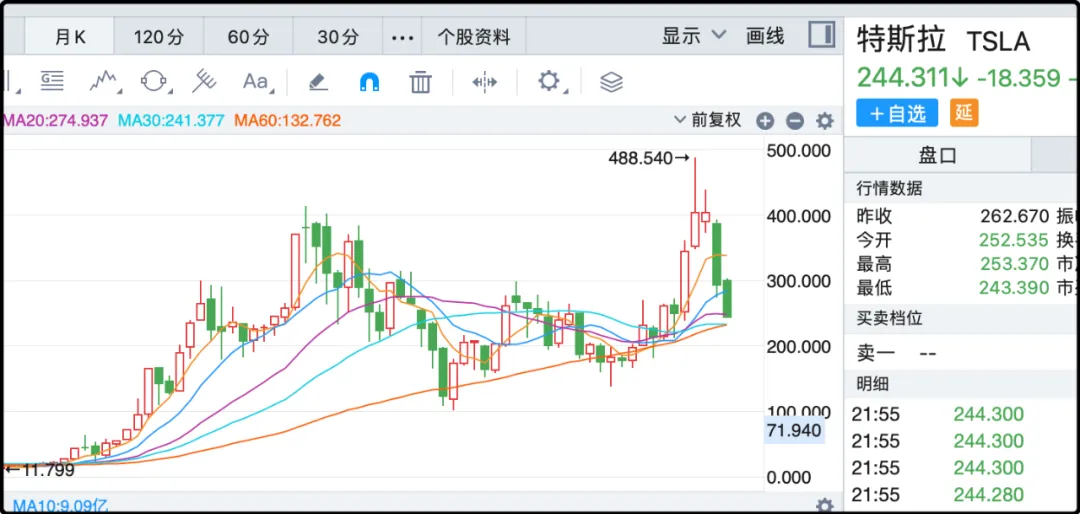The height and width of the screenshot is (514, 1080).
Task: Open the 前复权 adjustment dropdown
Action: click(x=709, y=120)
